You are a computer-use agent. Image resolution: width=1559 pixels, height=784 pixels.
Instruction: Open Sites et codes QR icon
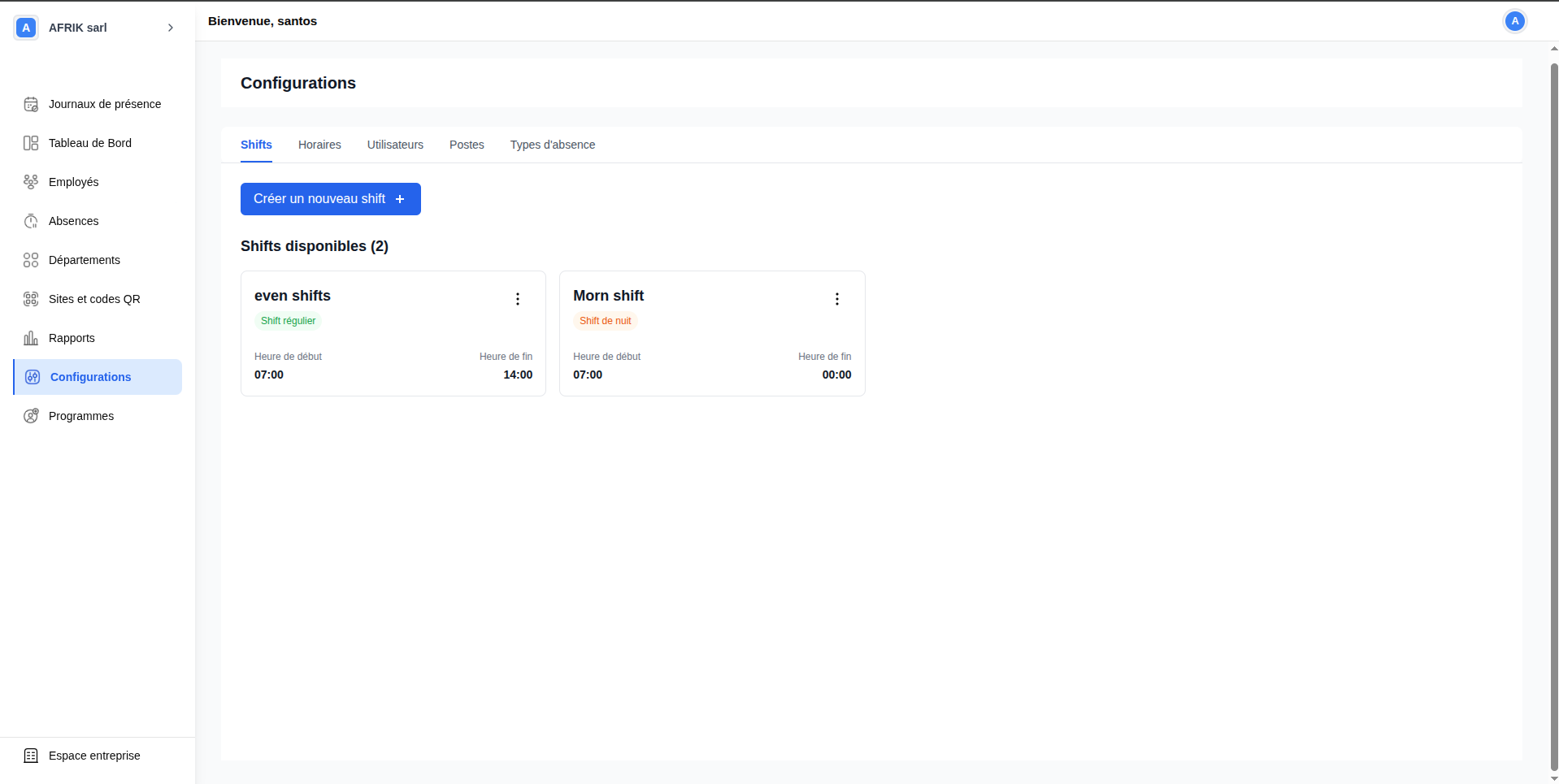click(x=31, y=299)
